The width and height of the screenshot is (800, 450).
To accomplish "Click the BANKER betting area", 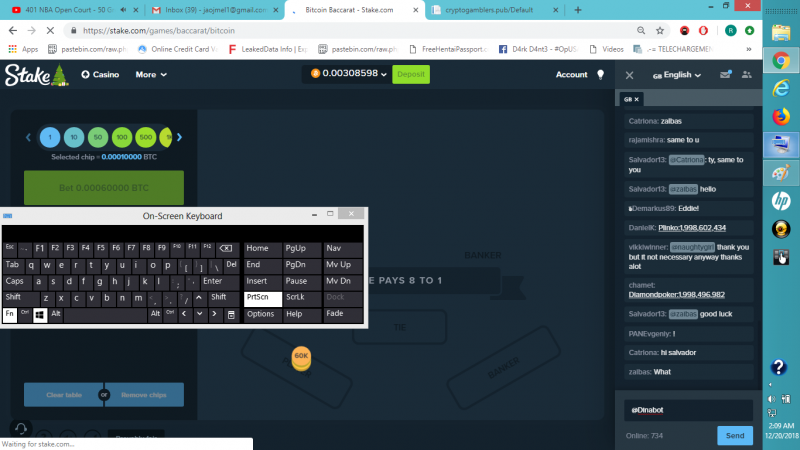I will (x=504, y=368).
